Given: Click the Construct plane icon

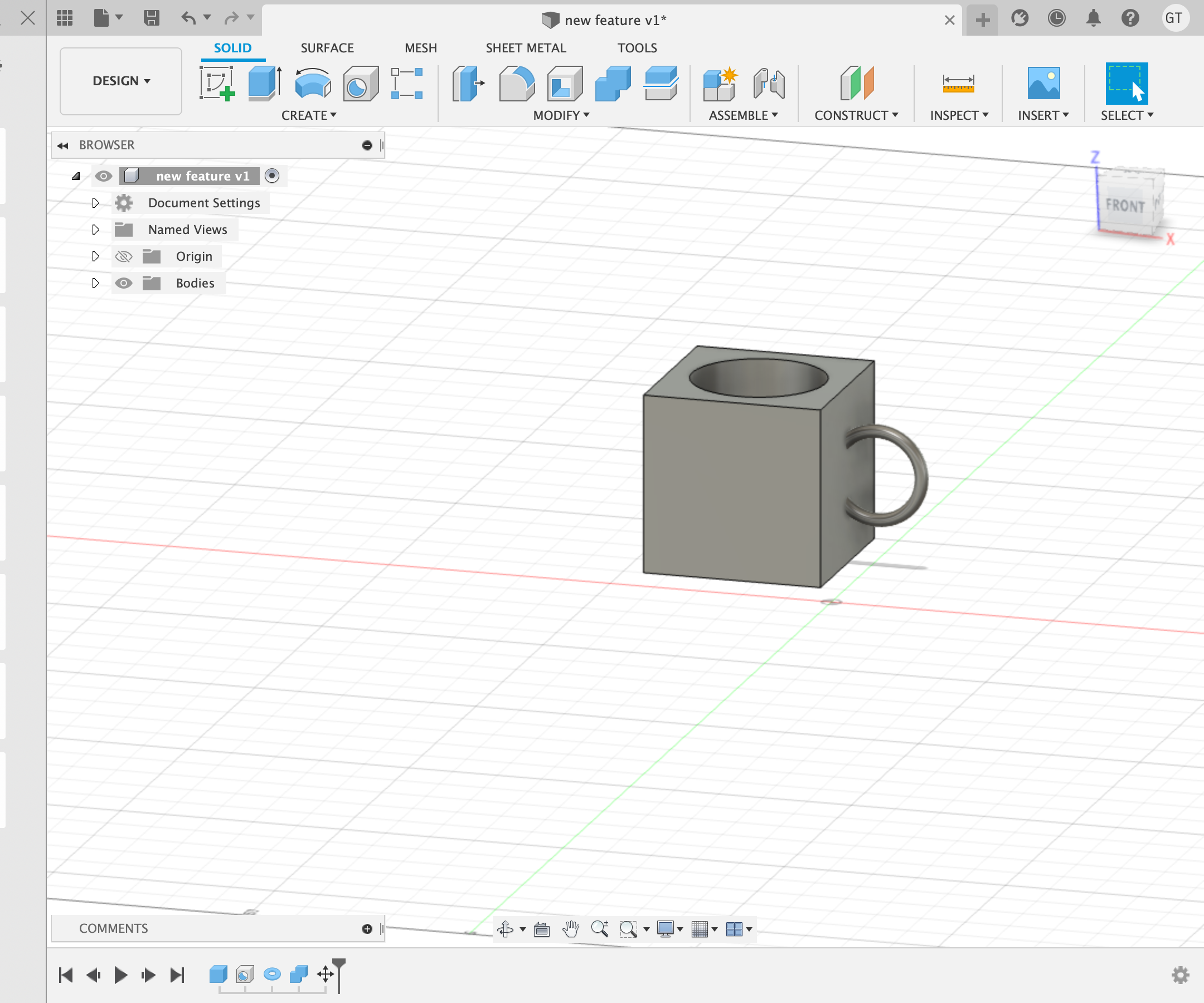Looking at the screenshot, I should point(857,84).
